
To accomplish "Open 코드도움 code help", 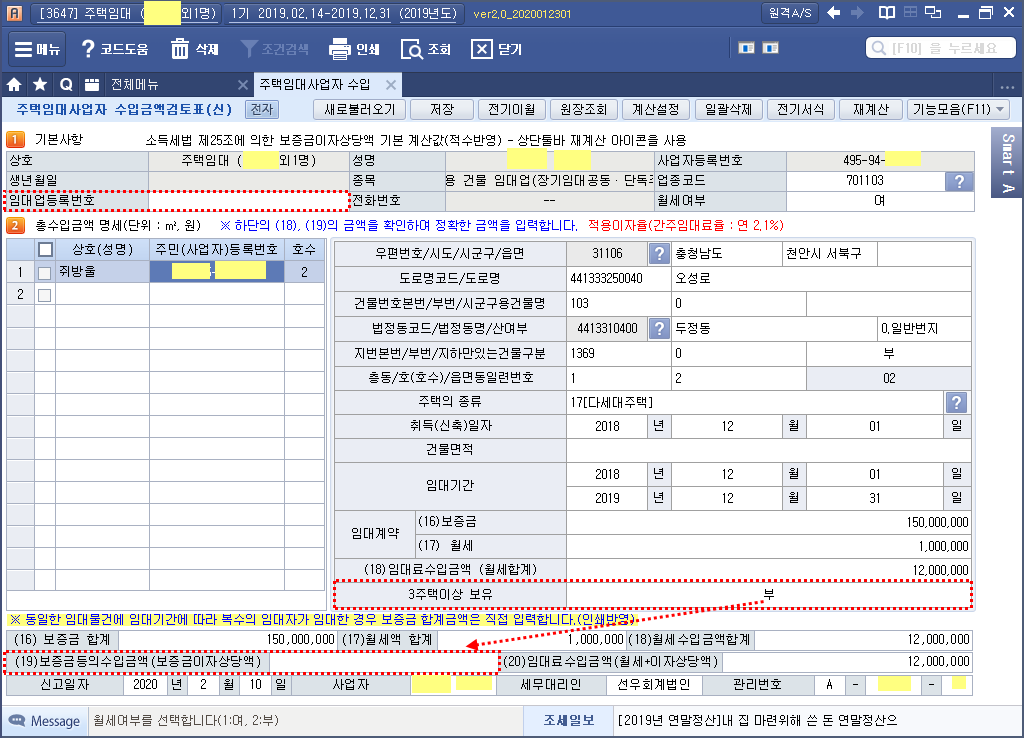I will coord(114,50).
